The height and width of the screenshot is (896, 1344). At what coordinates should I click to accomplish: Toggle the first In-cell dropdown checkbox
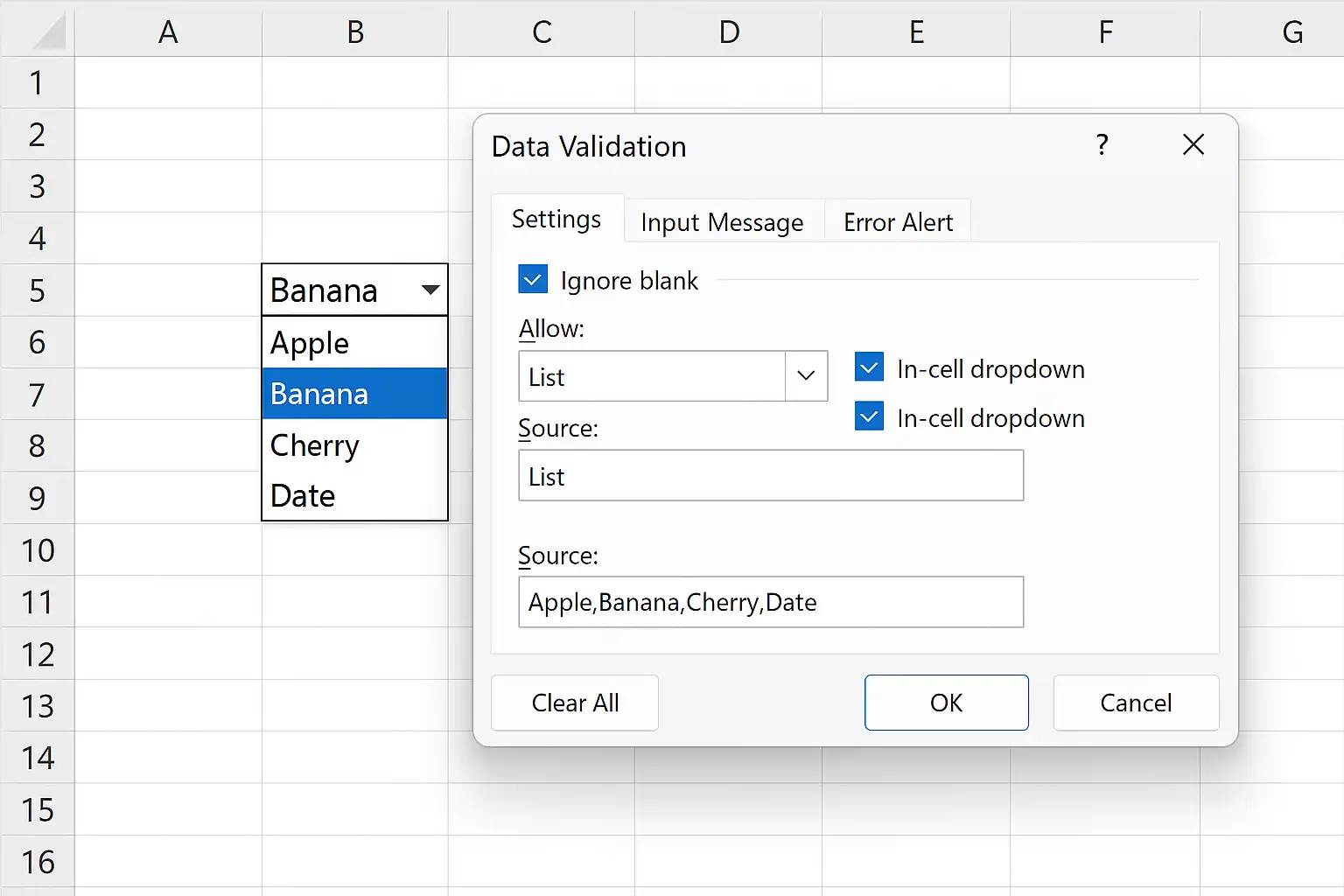click(869, 367)
